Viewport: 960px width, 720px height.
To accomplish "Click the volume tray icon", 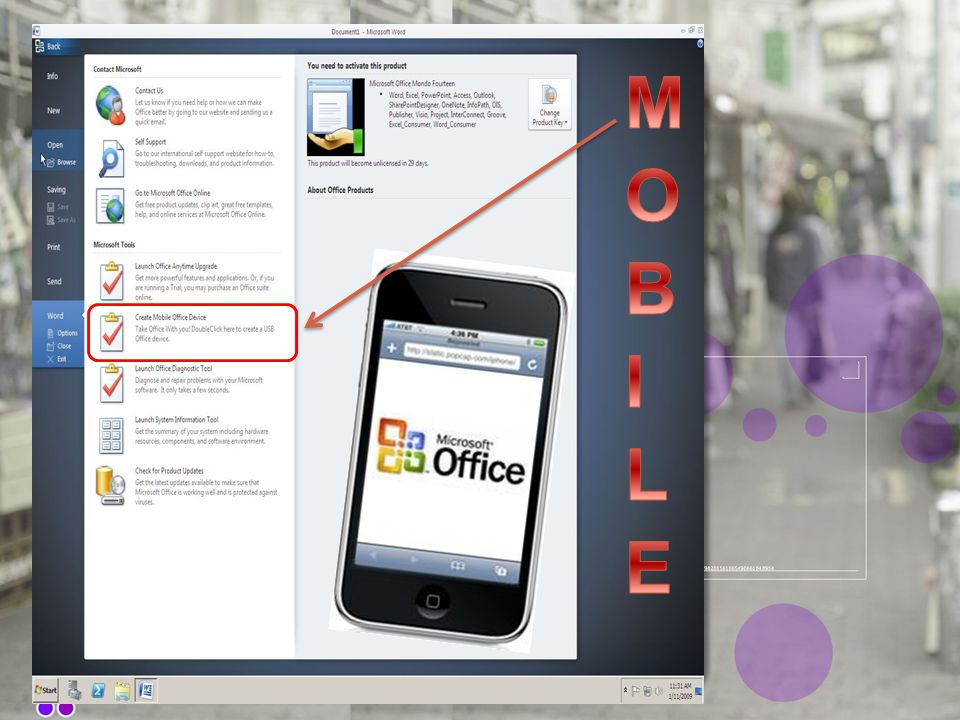I will tap(659, 691).
